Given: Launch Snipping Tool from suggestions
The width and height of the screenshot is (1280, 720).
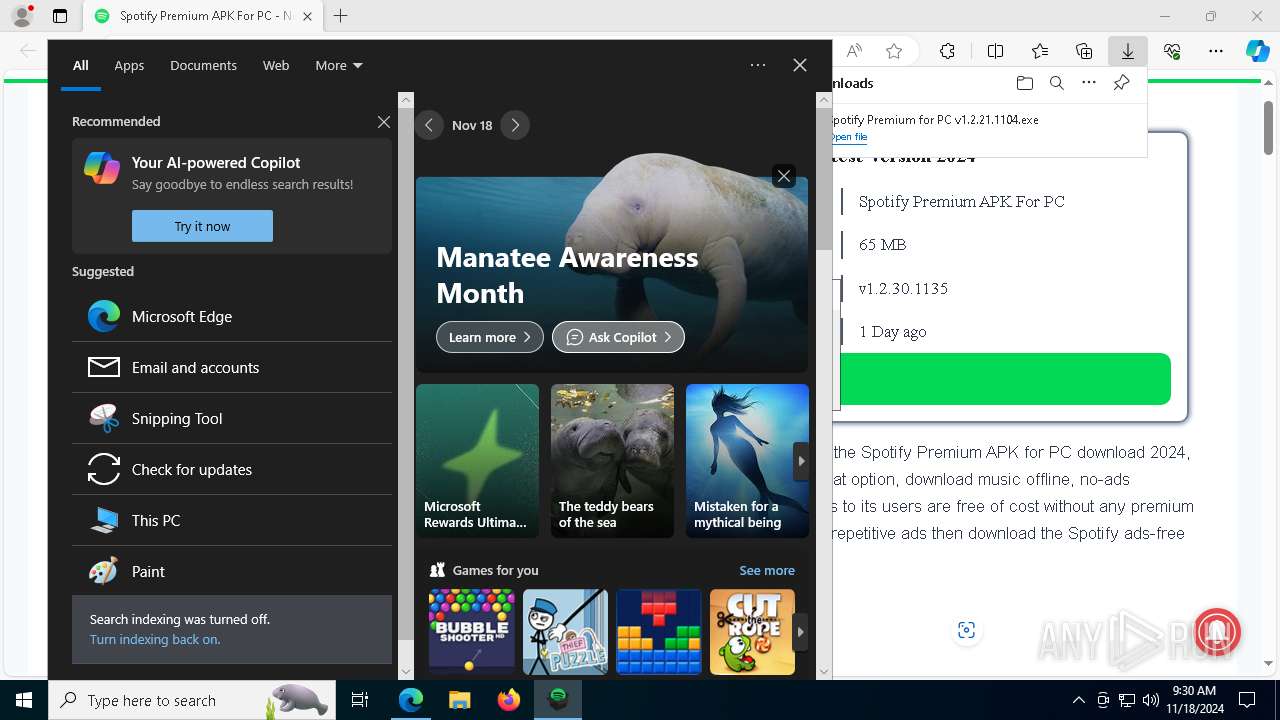Looking at the screenshot, I should click(232, 418).
